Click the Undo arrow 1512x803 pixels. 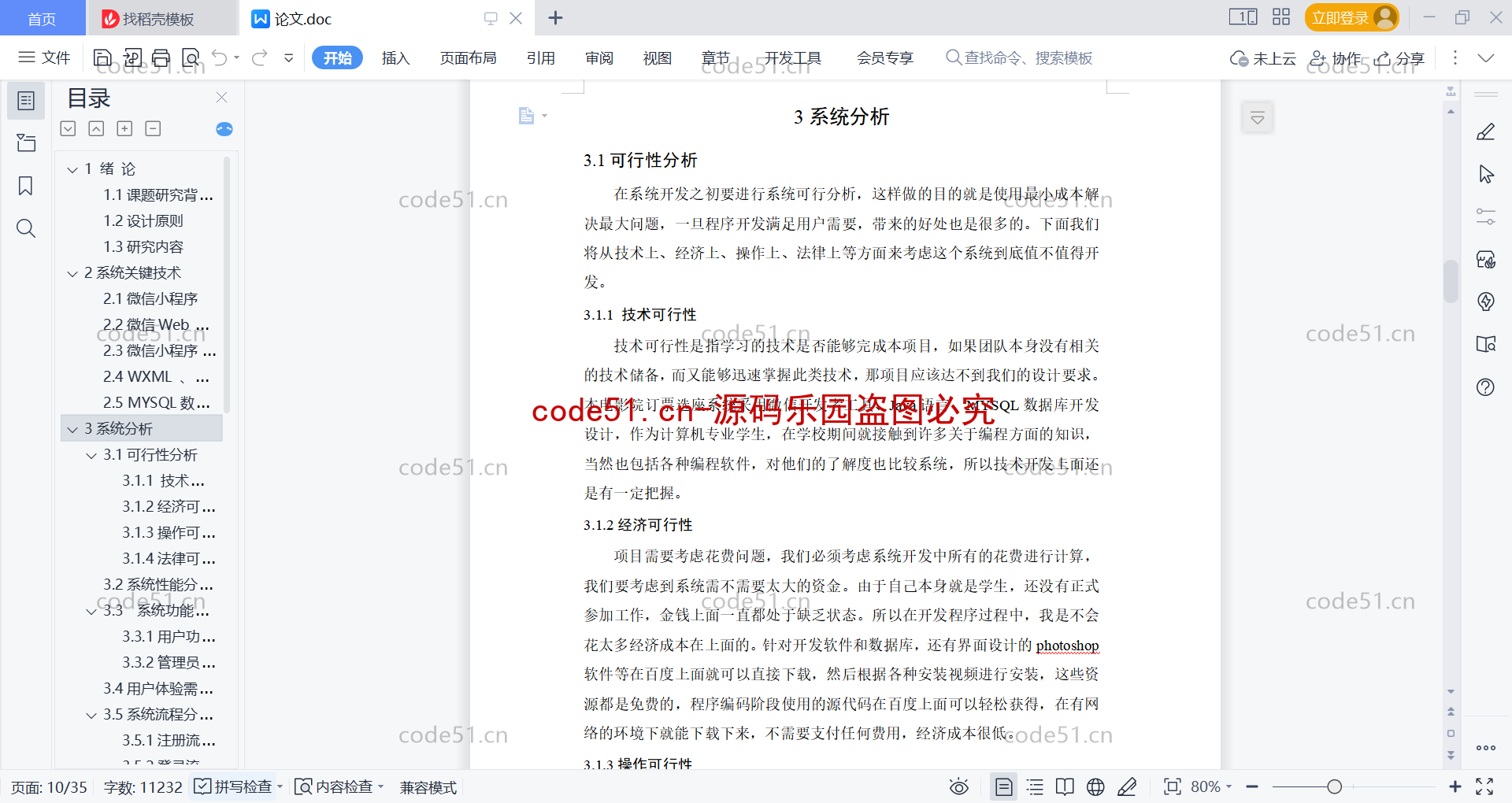(x=220, y=57)
